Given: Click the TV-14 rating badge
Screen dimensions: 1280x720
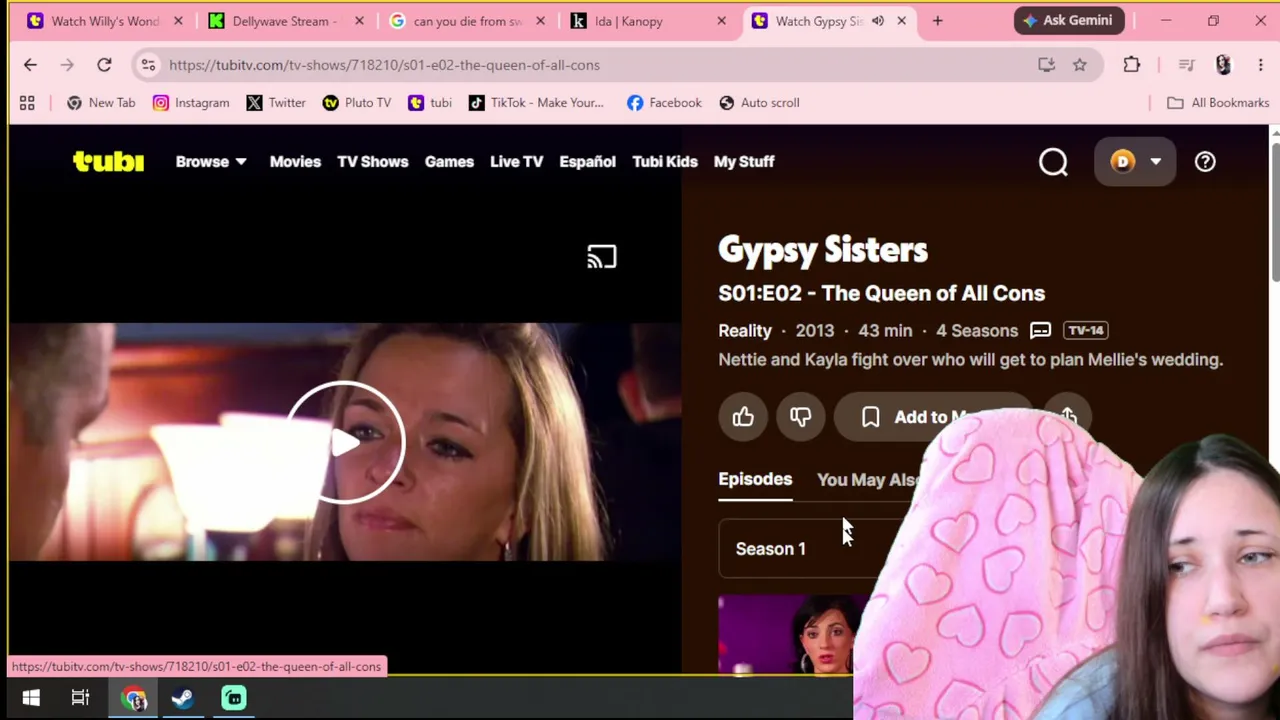Looking at the screenshot, I should pos(1086,331).
